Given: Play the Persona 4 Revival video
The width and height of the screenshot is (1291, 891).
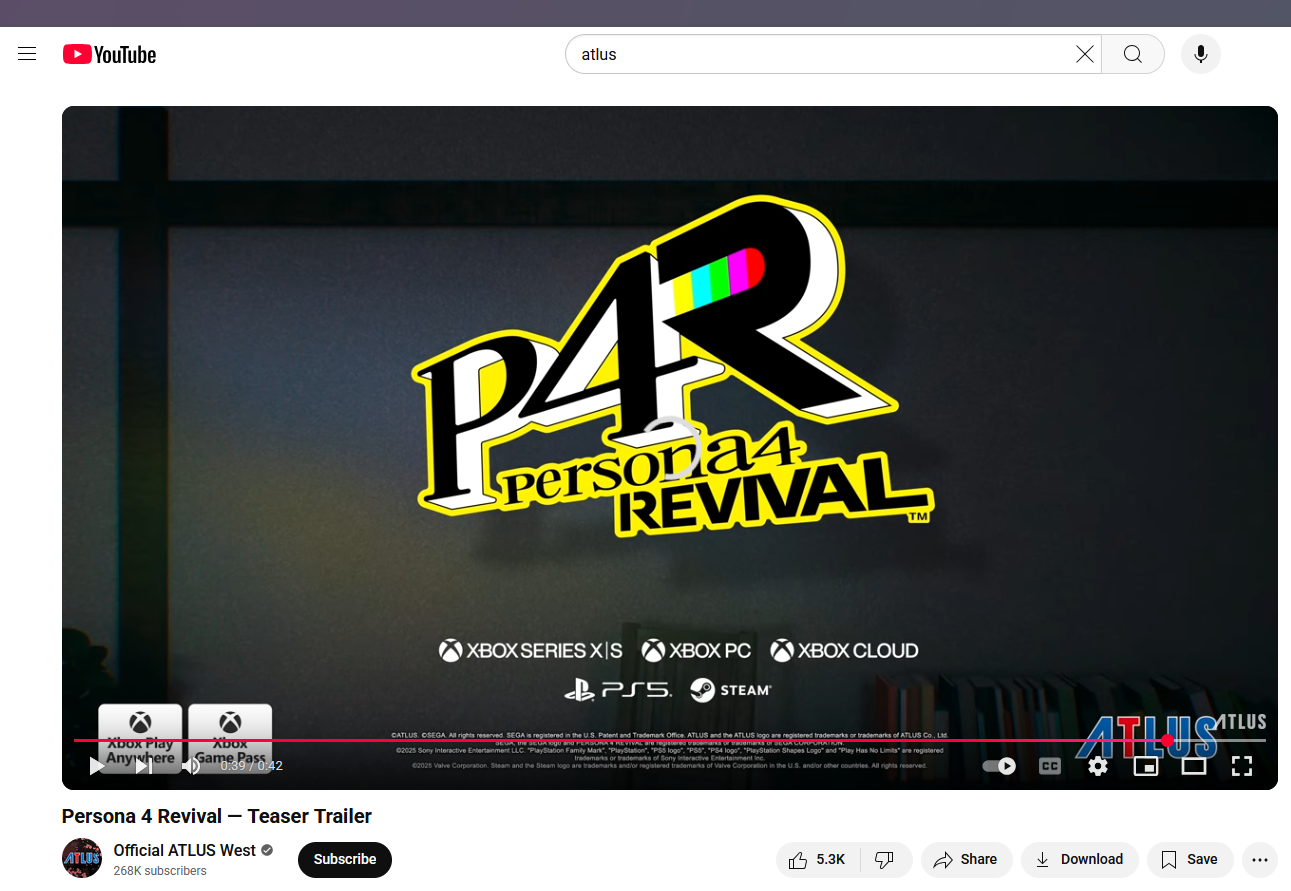Looking at the screenshot, I should [x=97, y=766].
